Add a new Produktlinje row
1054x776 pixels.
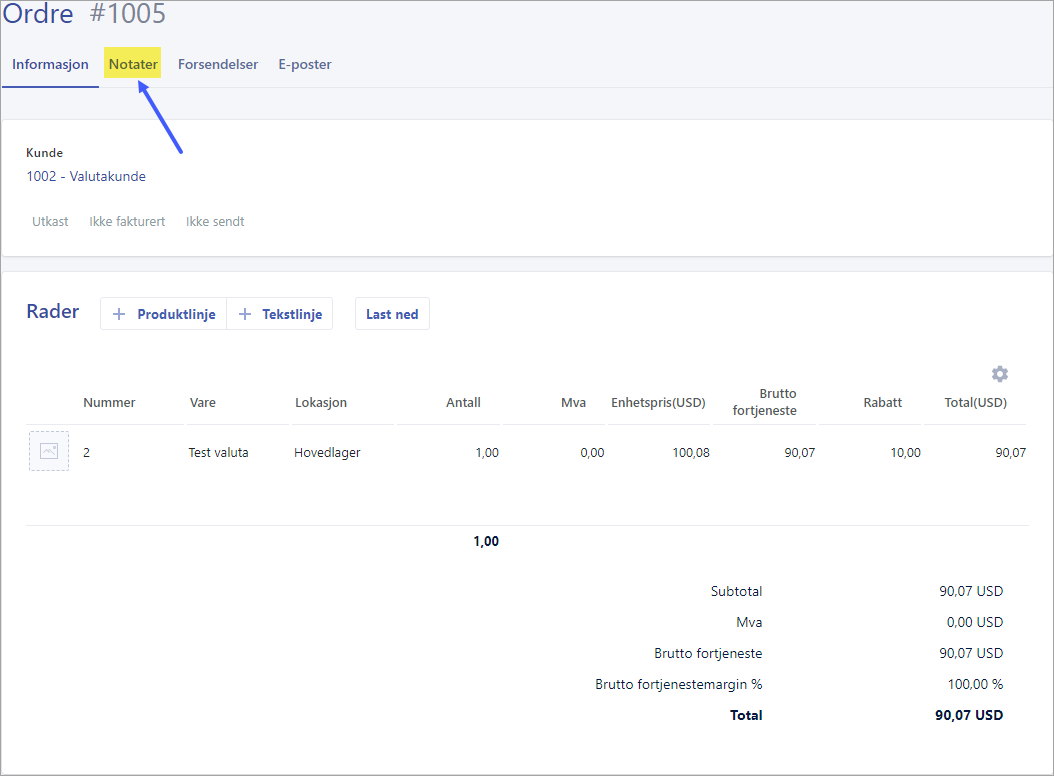pos(164,314)
